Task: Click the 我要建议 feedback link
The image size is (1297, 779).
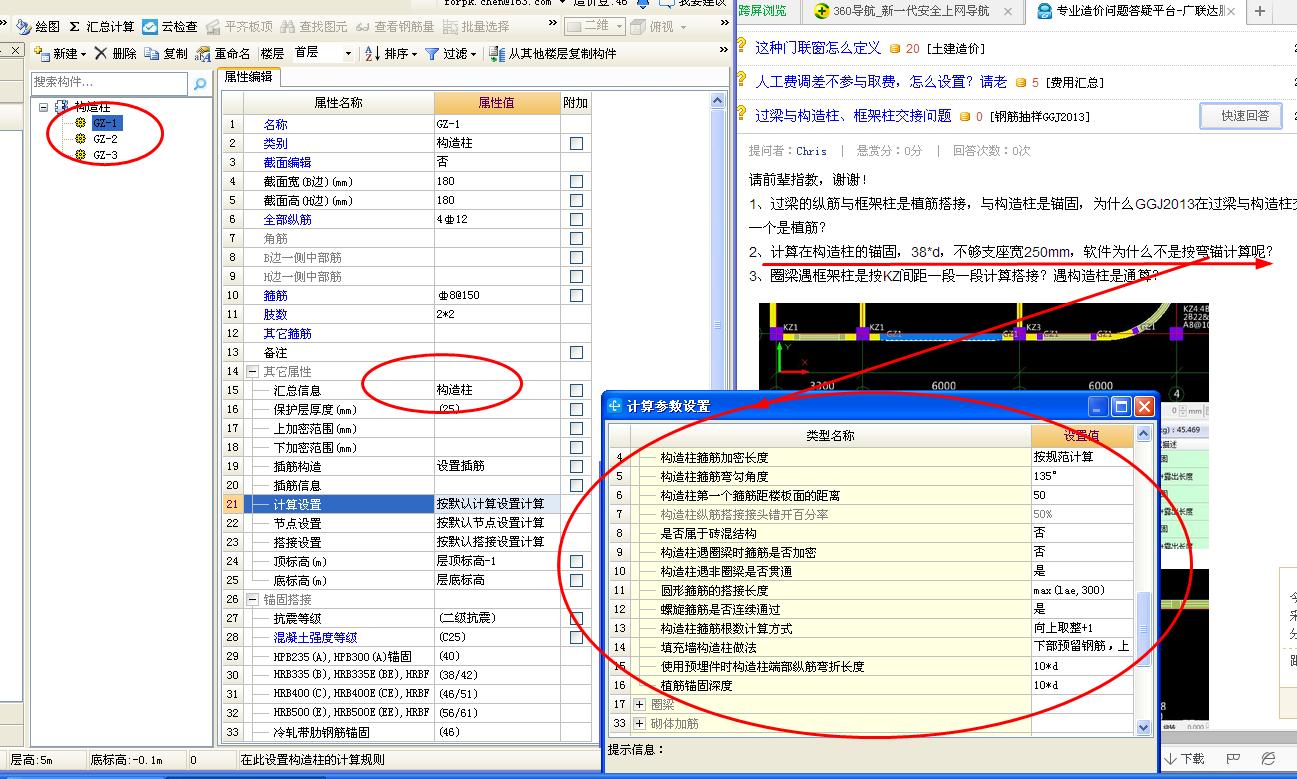Action: click(692, 4)
